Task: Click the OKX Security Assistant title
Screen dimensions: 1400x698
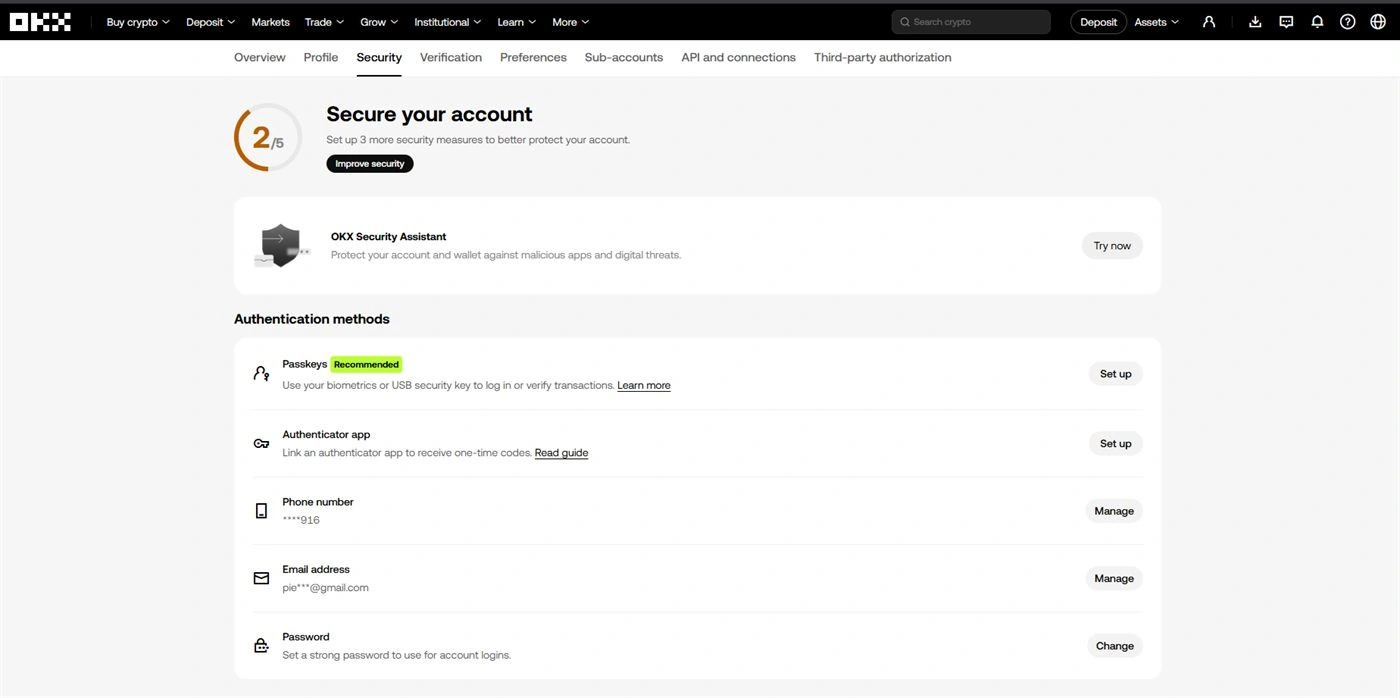Action: pyautogui.click(x=388, y=237)
